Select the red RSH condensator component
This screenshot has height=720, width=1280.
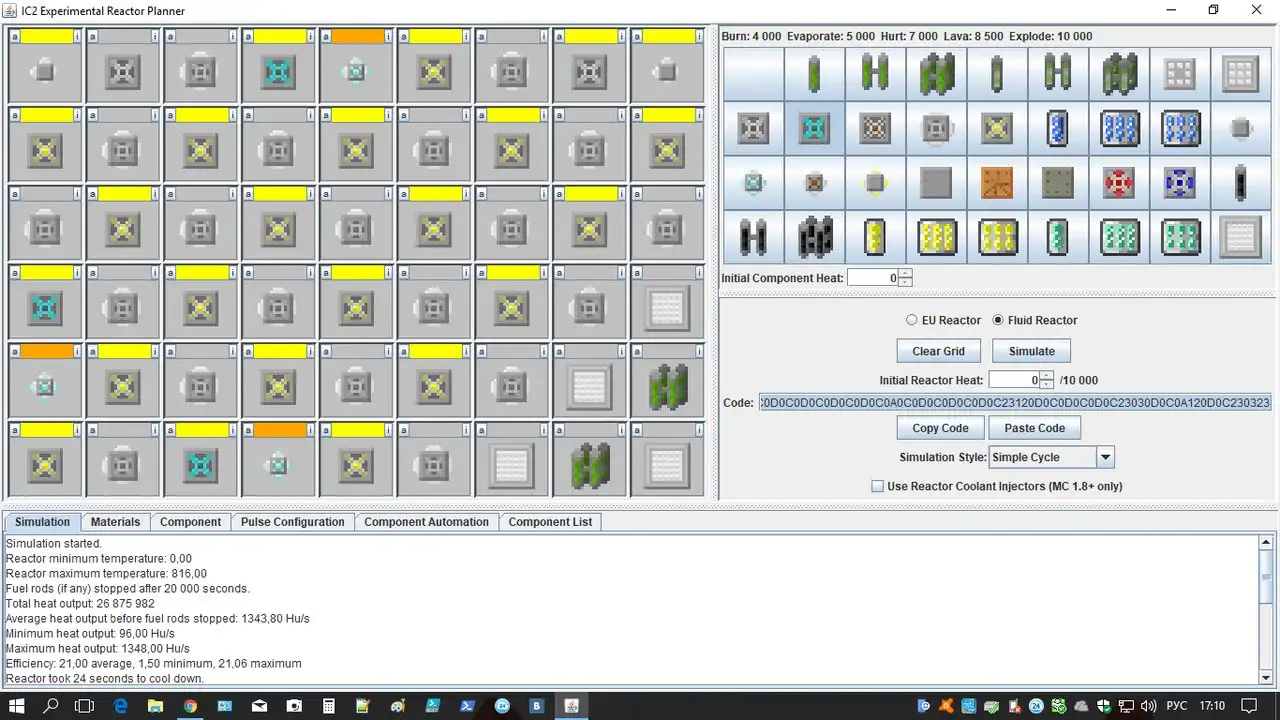[1118, 183]
